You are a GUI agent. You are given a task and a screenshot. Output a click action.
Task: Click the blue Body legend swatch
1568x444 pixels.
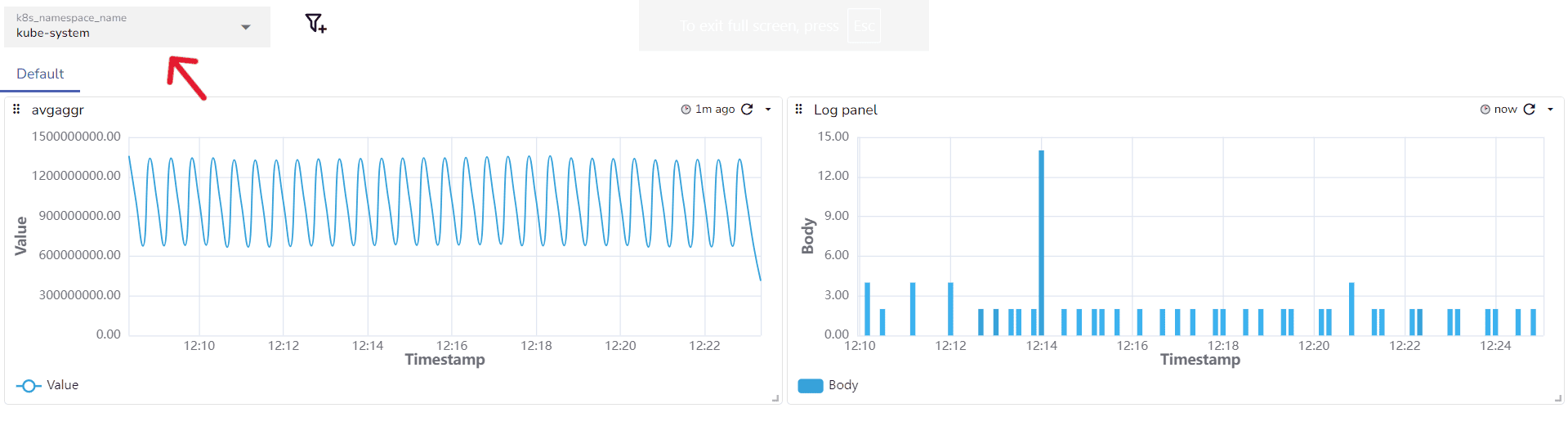[x=810, y=386]
